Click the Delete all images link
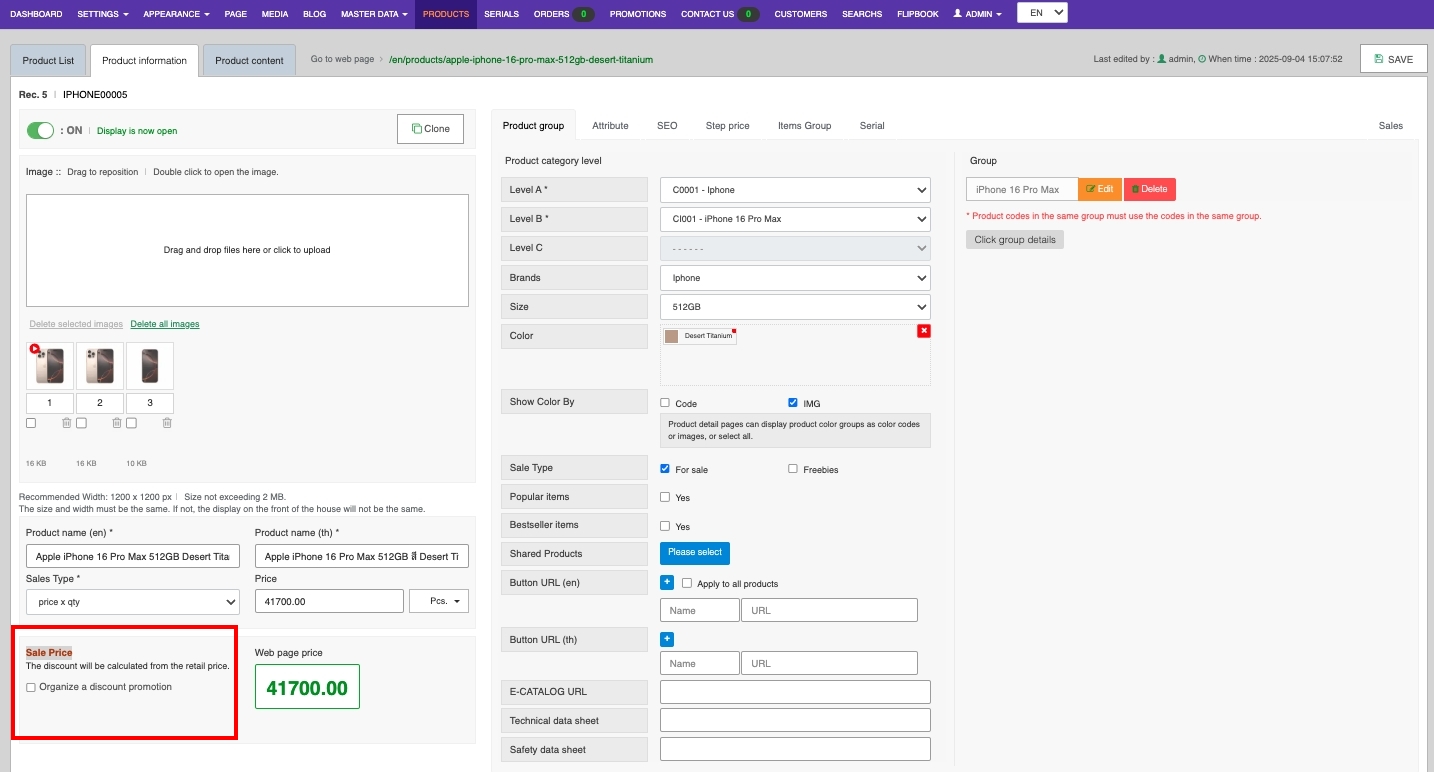Viewport: 1434px width, 772px height. coord(165,324)
